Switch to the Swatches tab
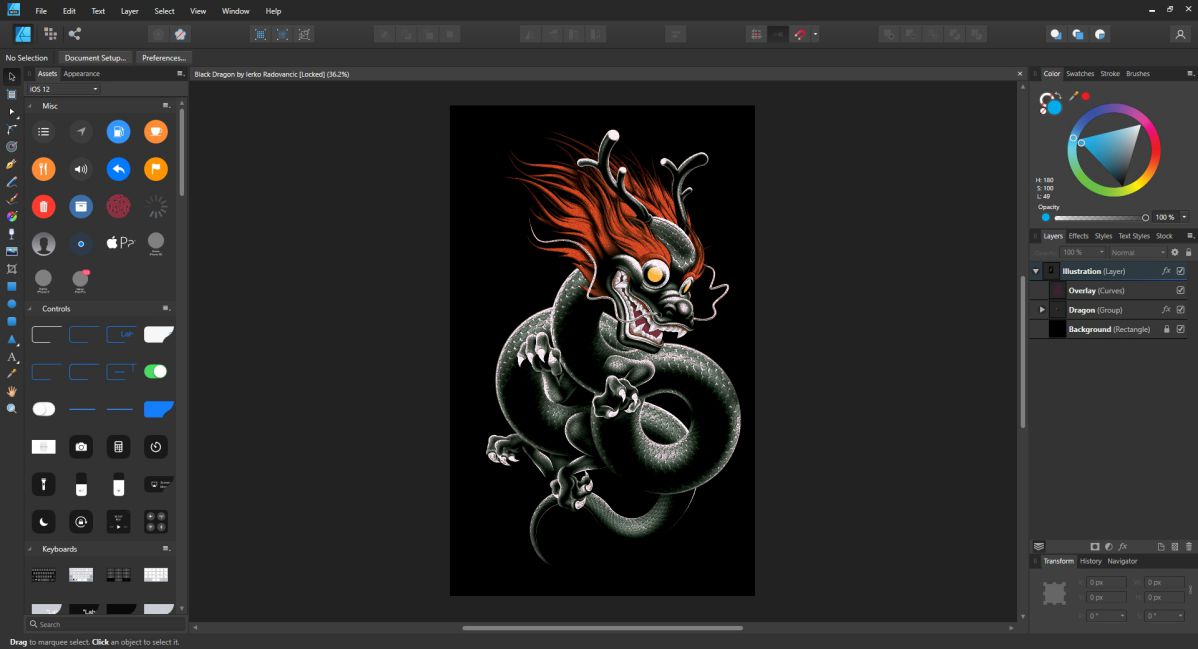 [1080, 73]
